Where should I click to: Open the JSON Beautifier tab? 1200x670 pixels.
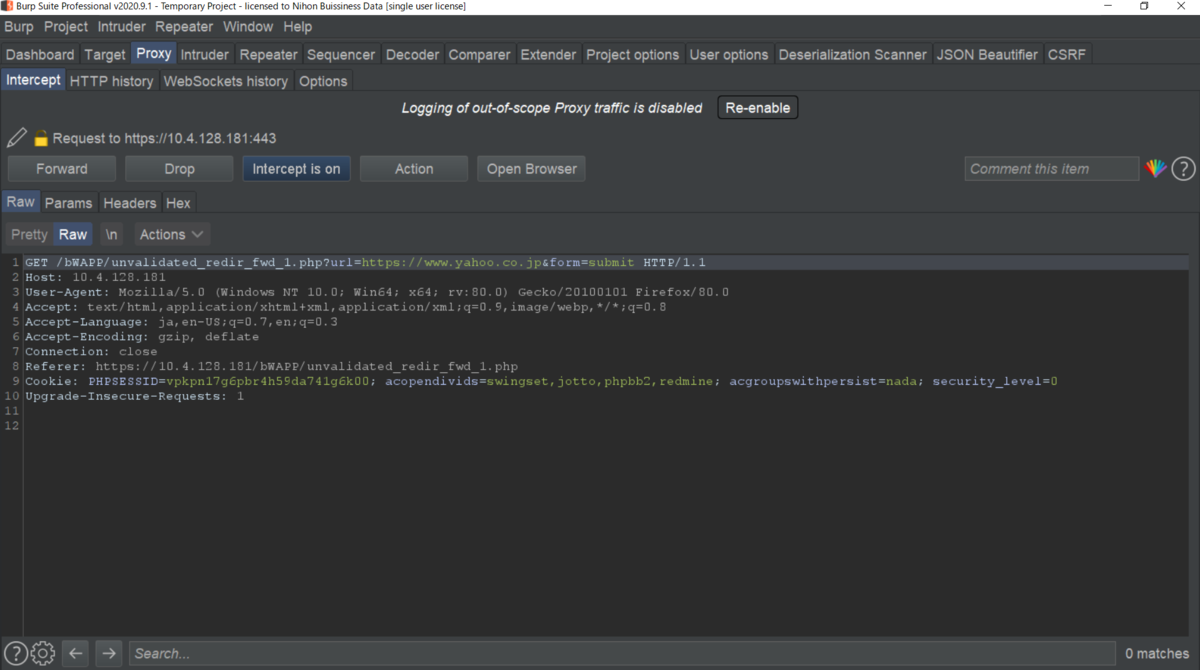coord(988,55)
